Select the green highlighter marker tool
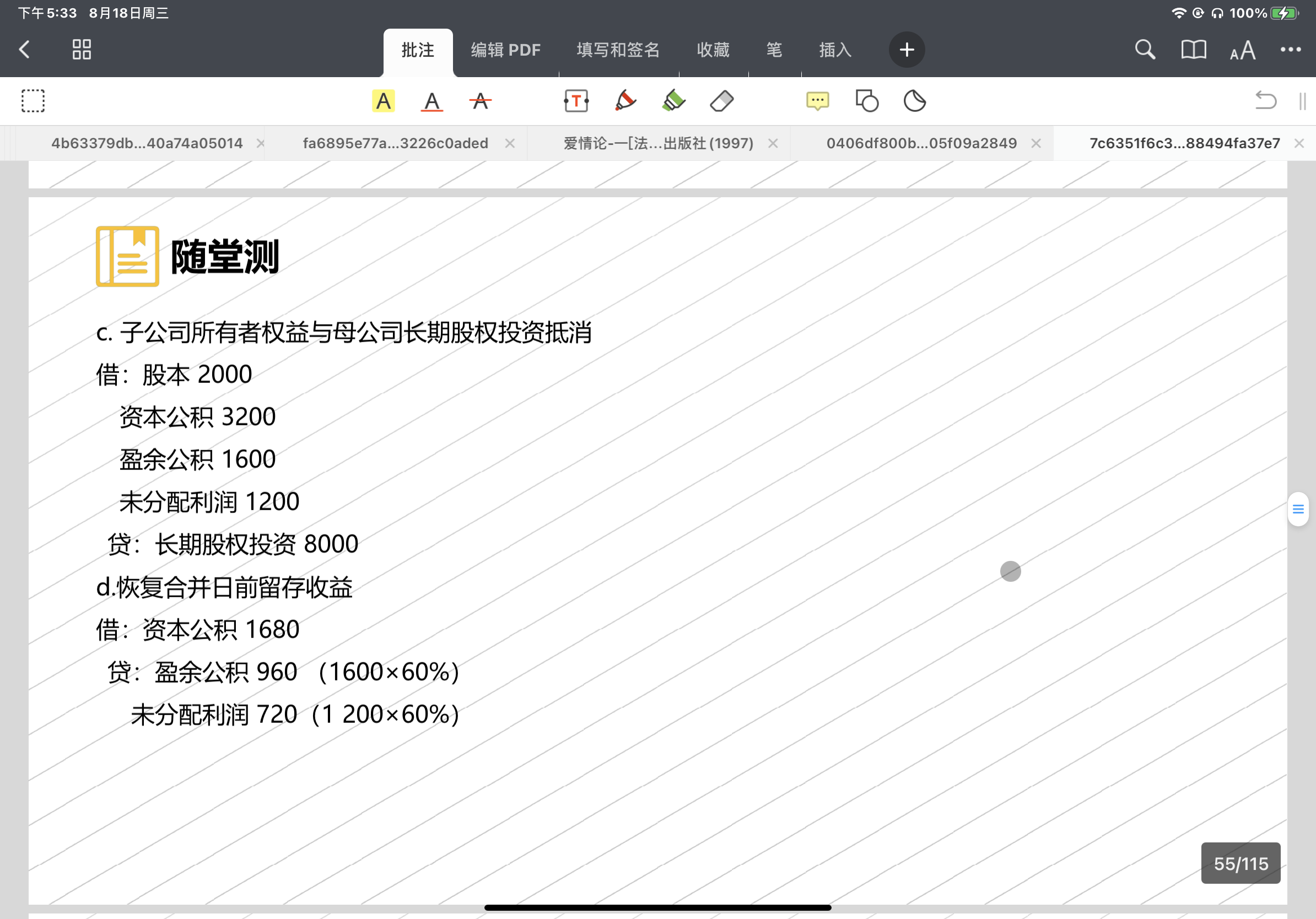This screenshot has height=919, width=1316. click(x=673, y=101)
